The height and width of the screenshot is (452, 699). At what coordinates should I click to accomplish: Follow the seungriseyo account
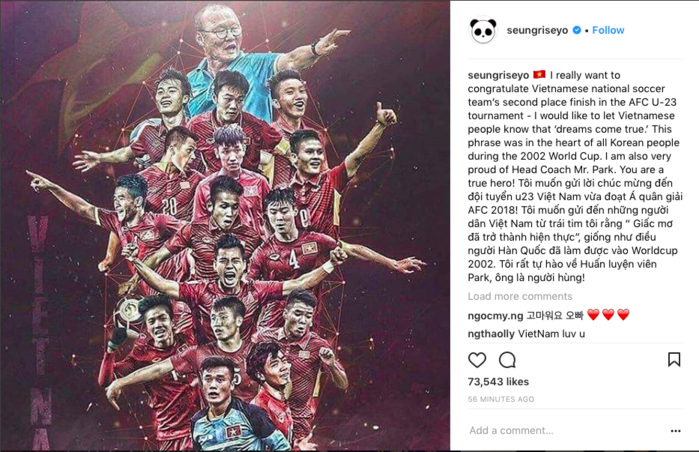point(608,30)
